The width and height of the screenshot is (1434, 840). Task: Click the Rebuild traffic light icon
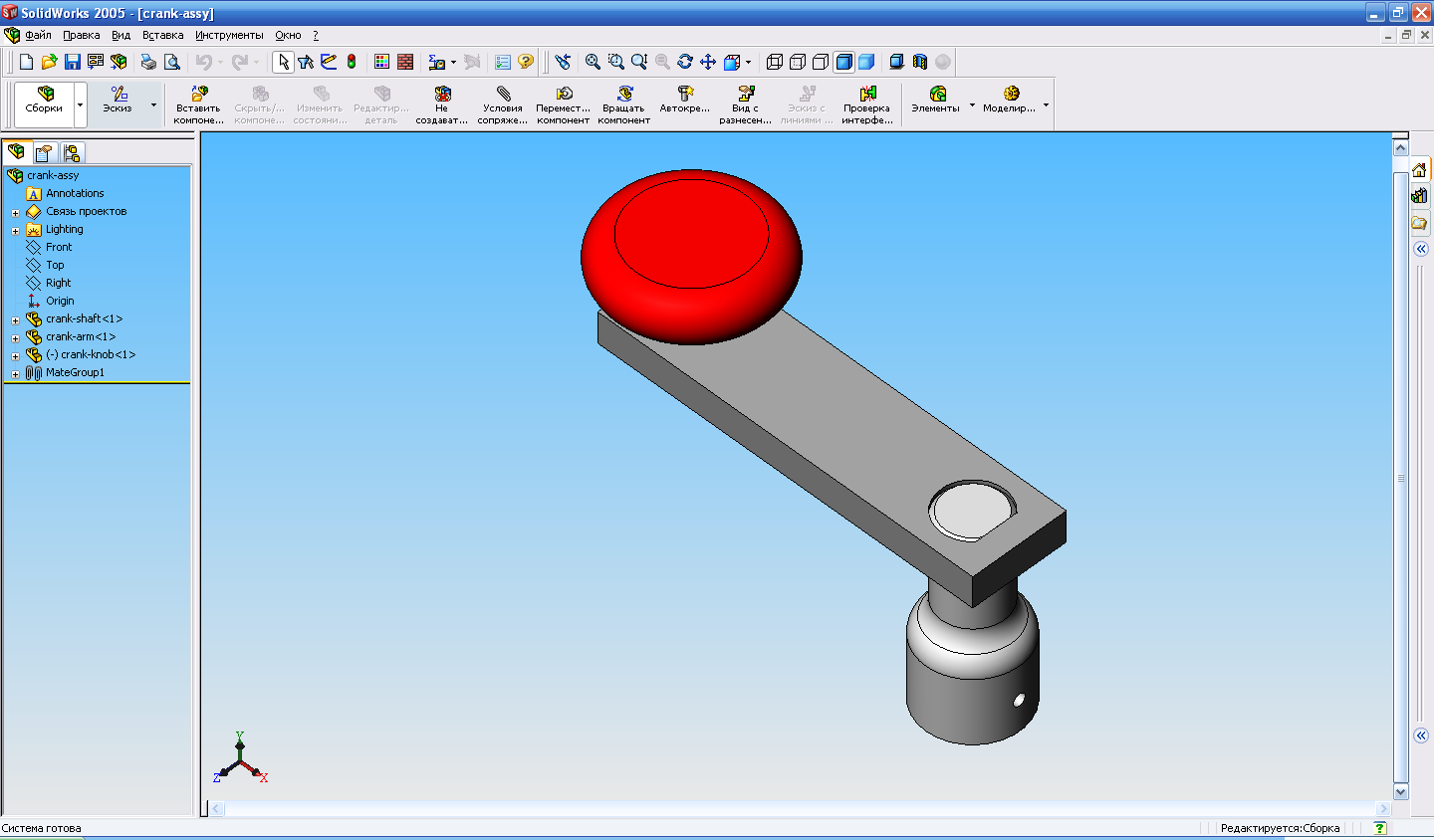coord(352,62)
